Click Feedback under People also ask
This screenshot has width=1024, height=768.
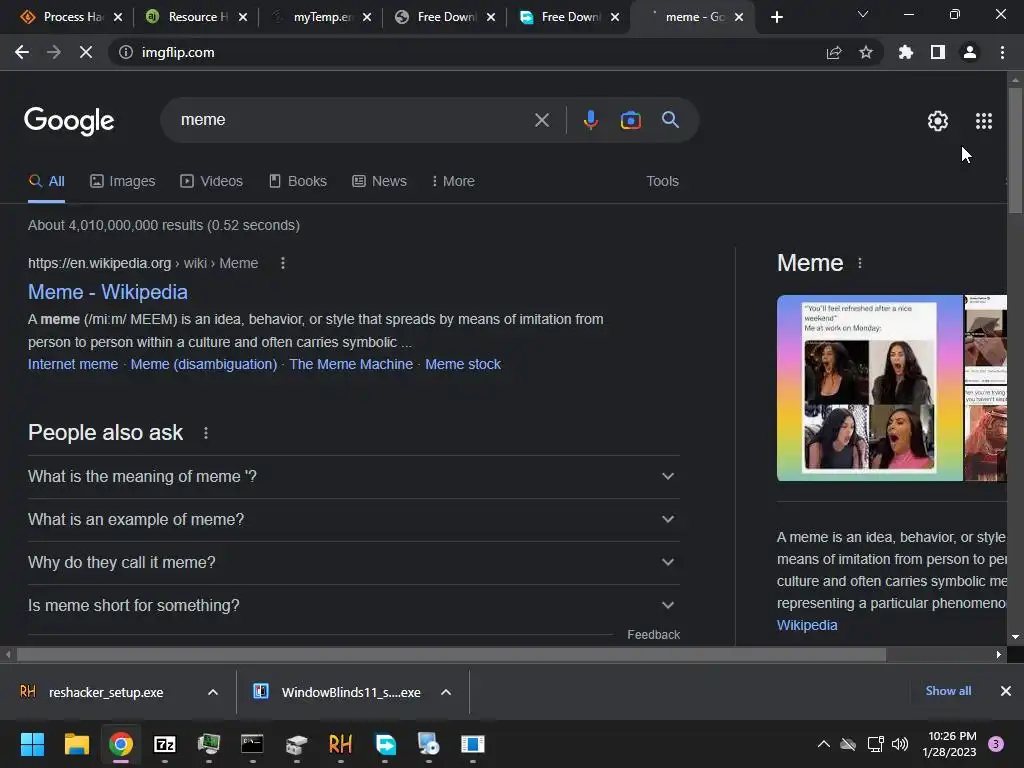click(653, 635)
